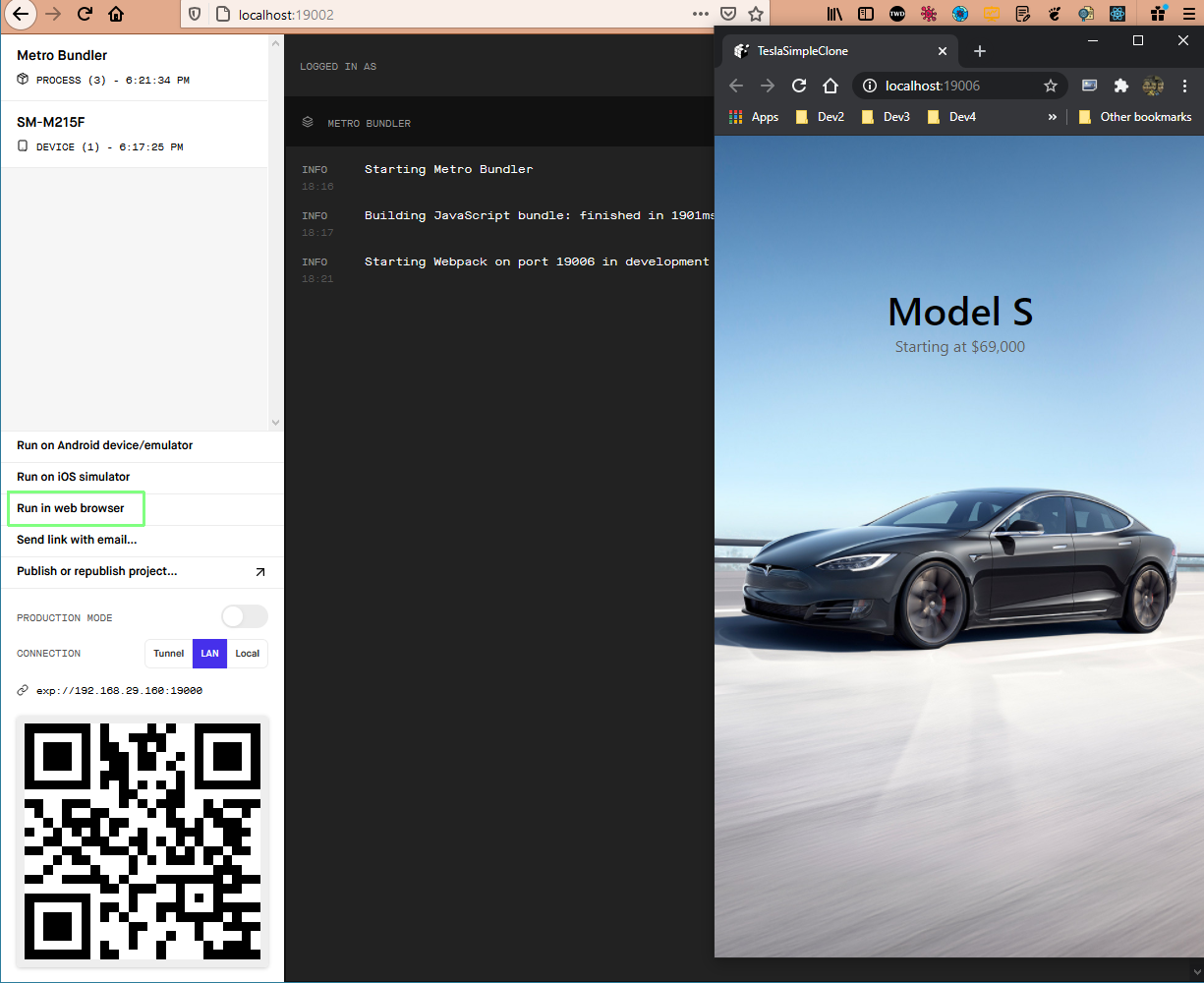This screenshot has width=1204, height=983.
Task: Click the 'Starting Metro Bundler' log line
Action: click(x=448, y=169)
